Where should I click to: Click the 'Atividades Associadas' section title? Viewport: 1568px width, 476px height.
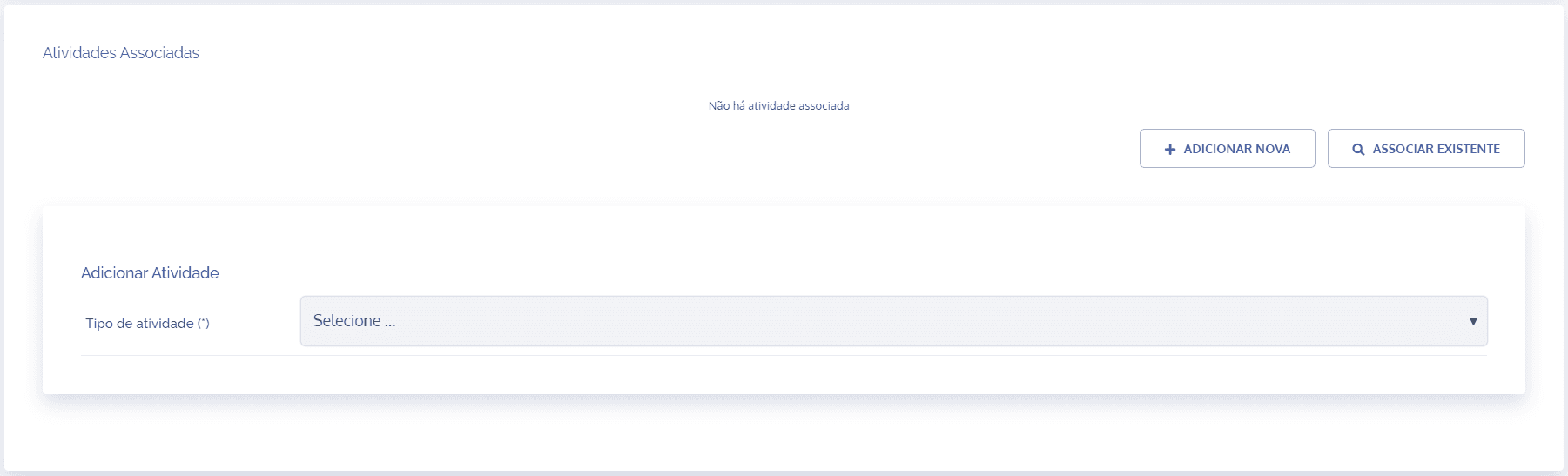coord(121,53)
